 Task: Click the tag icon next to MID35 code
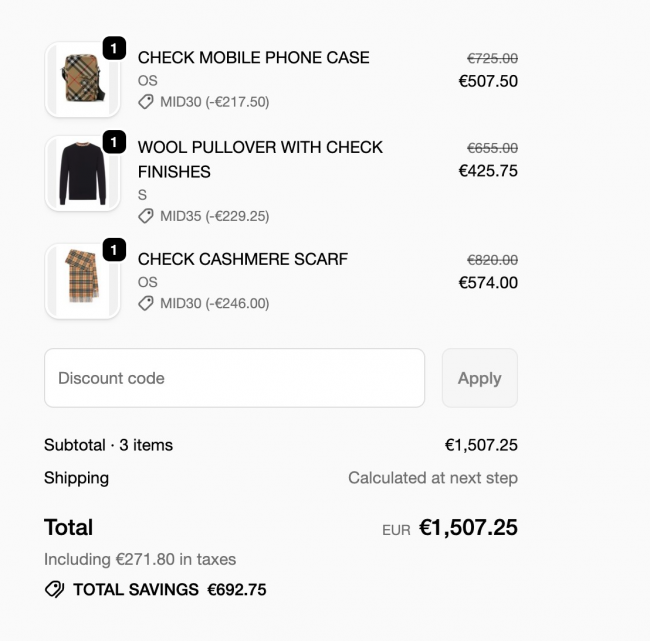click(x=146, y=216)
